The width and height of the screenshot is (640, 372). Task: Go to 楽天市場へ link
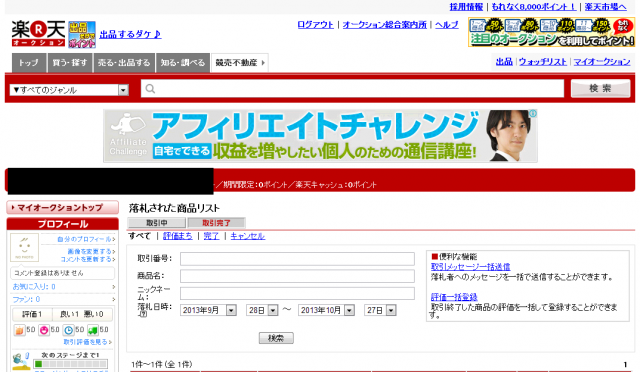click(605, 7)
